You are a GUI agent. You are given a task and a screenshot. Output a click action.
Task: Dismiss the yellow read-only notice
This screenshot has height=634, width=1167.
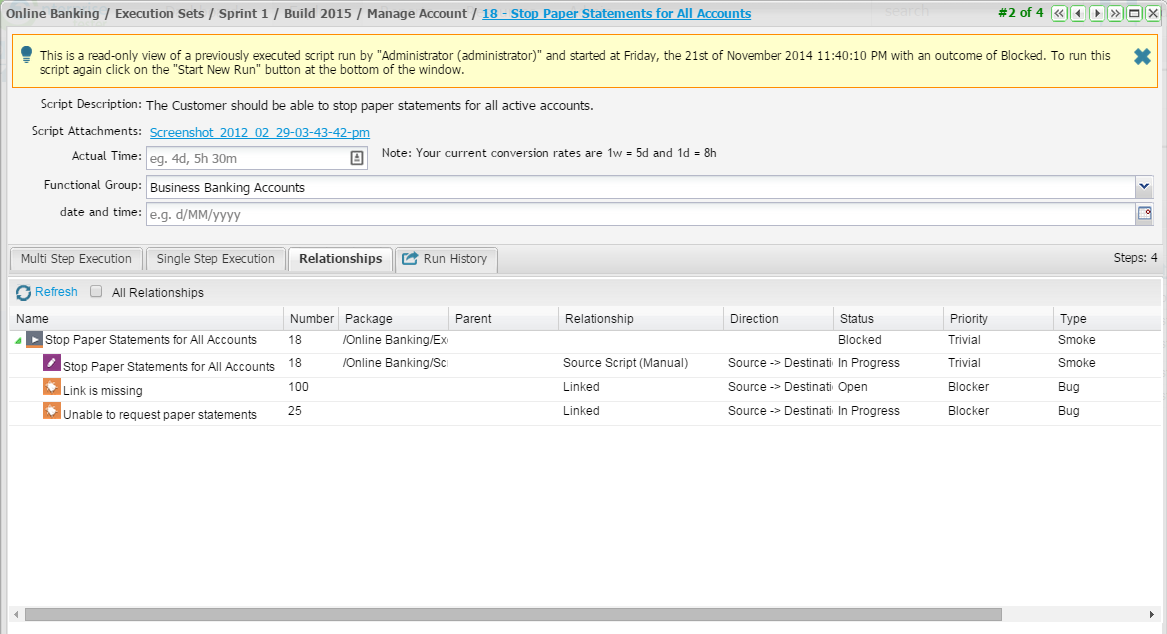1142,57
